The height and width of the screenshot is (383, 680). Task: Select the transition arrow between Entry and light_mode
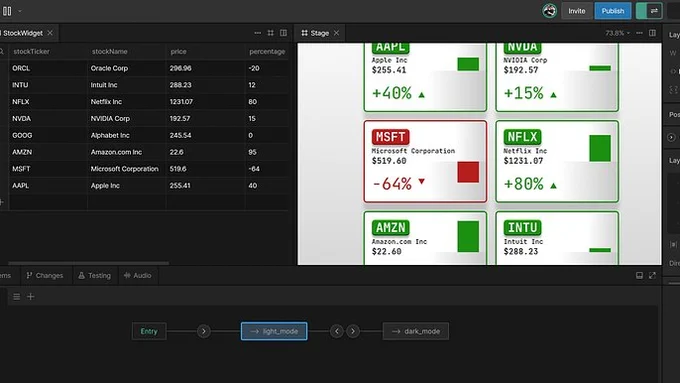pyautogui.click(x=204, y=331)
